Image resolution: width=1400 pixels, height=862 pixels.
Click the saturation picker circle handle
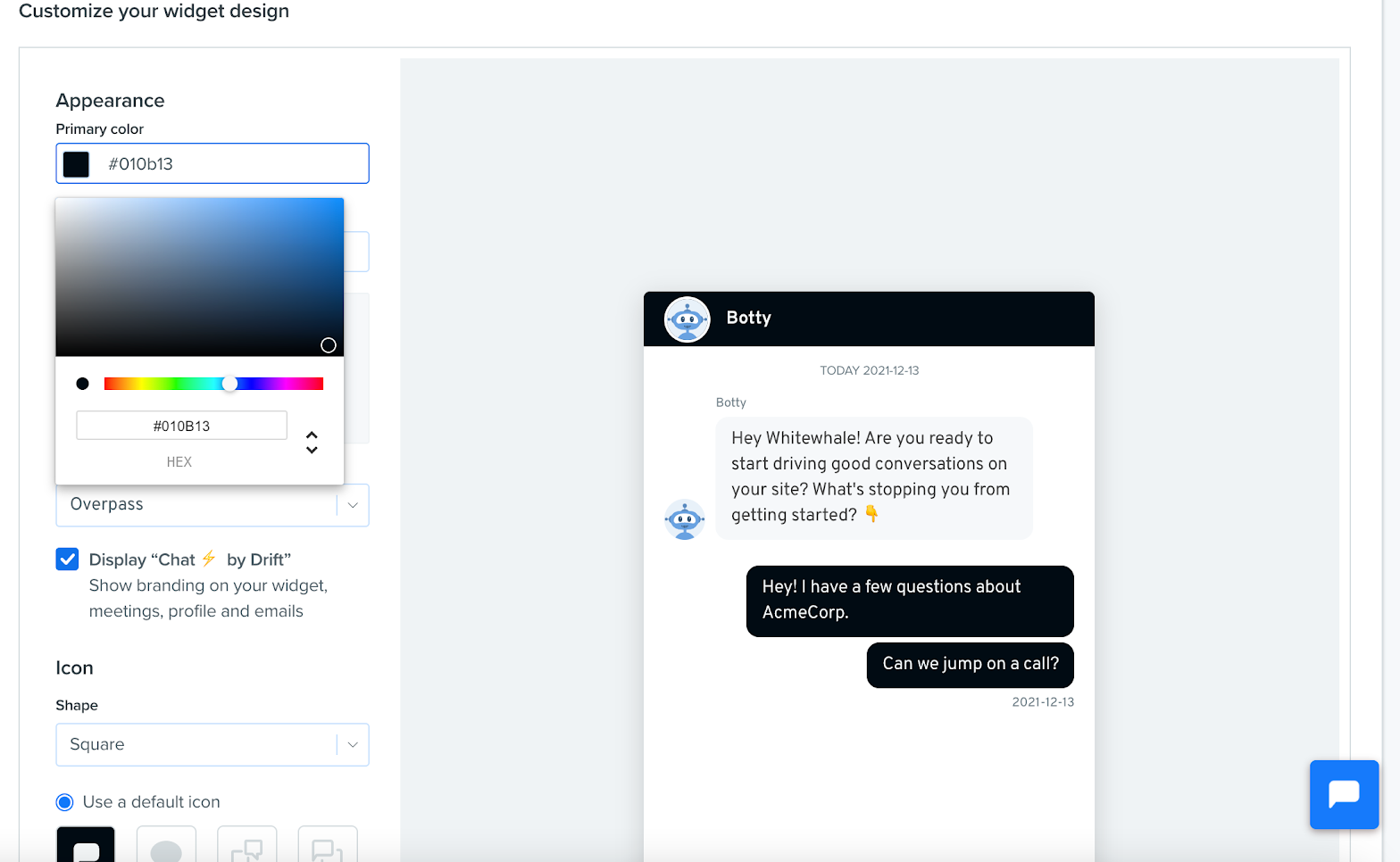(x=329, y=345)
